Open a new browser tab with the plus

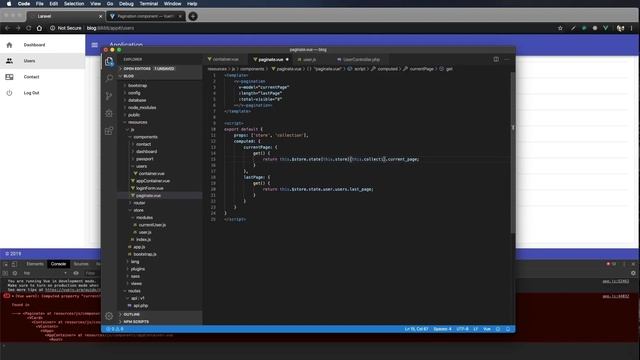pyautogui.click(x=193, y=16)
